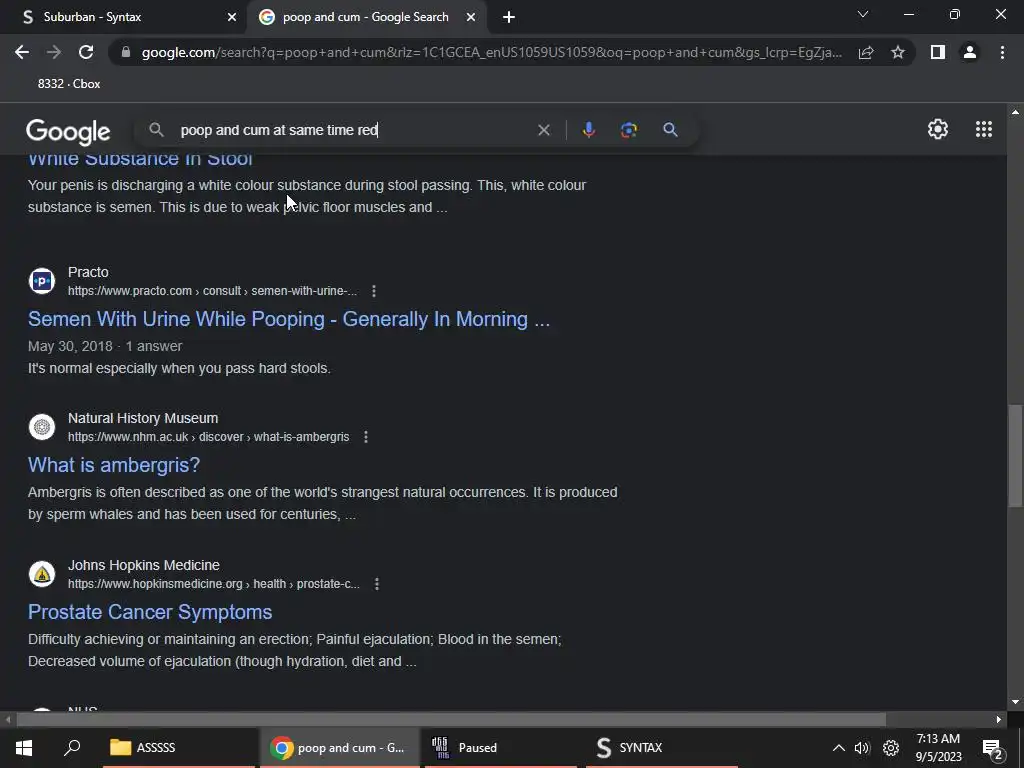Image resolution: width=1024 pixels, height=768 pixels.
Task: Click the Johns Hopkins Medicine favicon
Action: 42,574
